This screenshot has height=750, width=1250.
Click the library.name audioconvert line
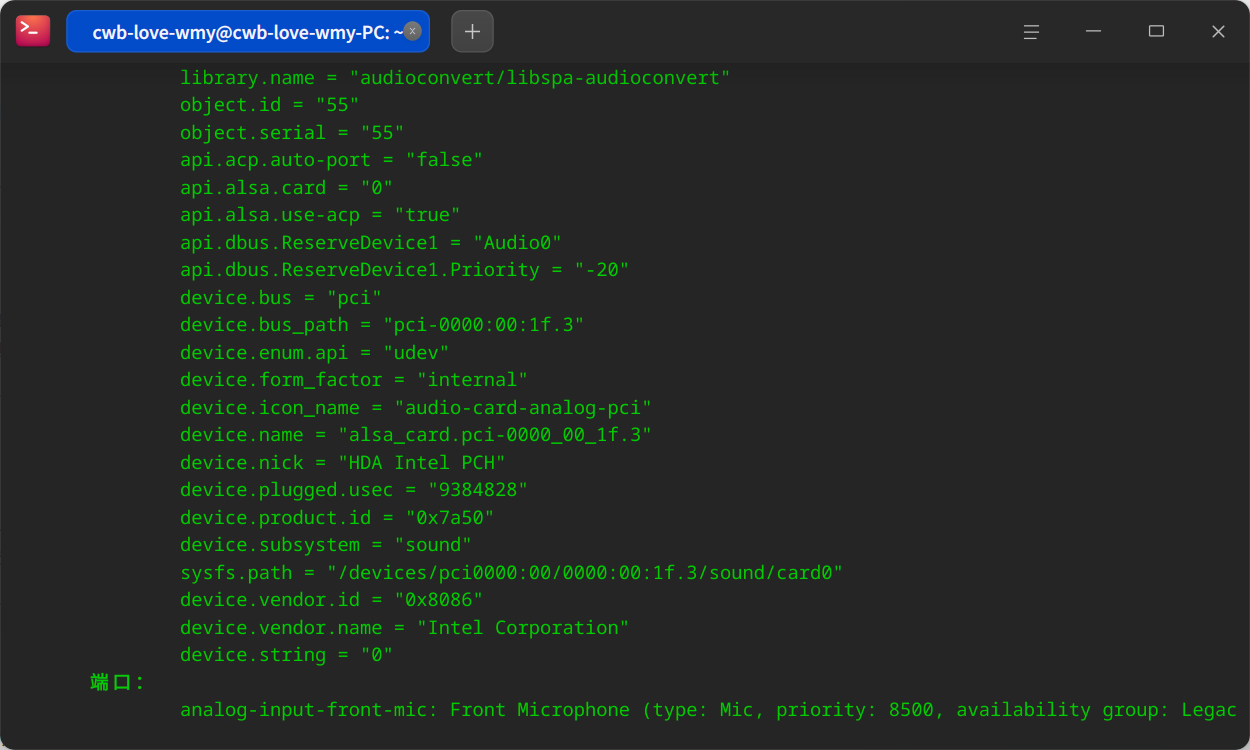(x=455, y=77)
